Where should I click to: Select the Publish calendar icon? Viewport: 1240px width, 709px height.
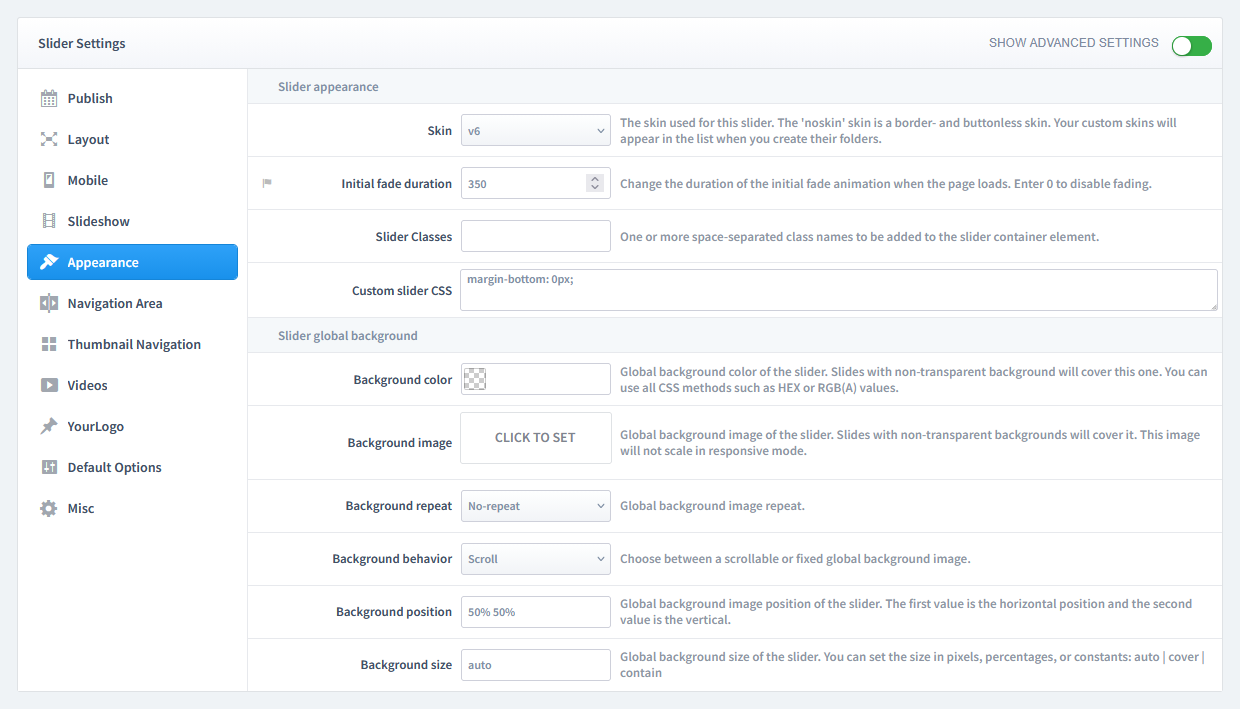(48, 98)
